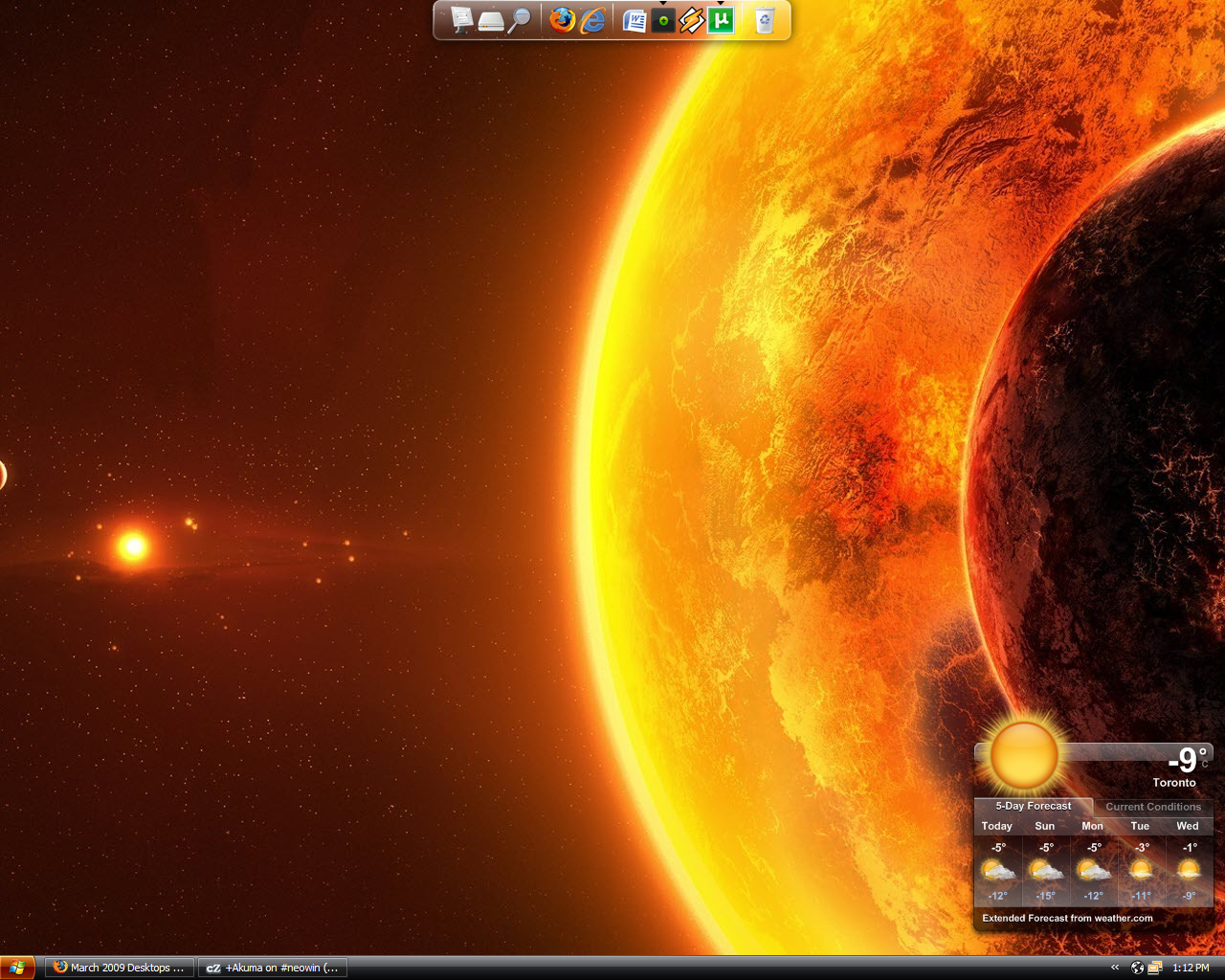
Task: Open the black app with green dot in dock
Action: tap(663, 20)
